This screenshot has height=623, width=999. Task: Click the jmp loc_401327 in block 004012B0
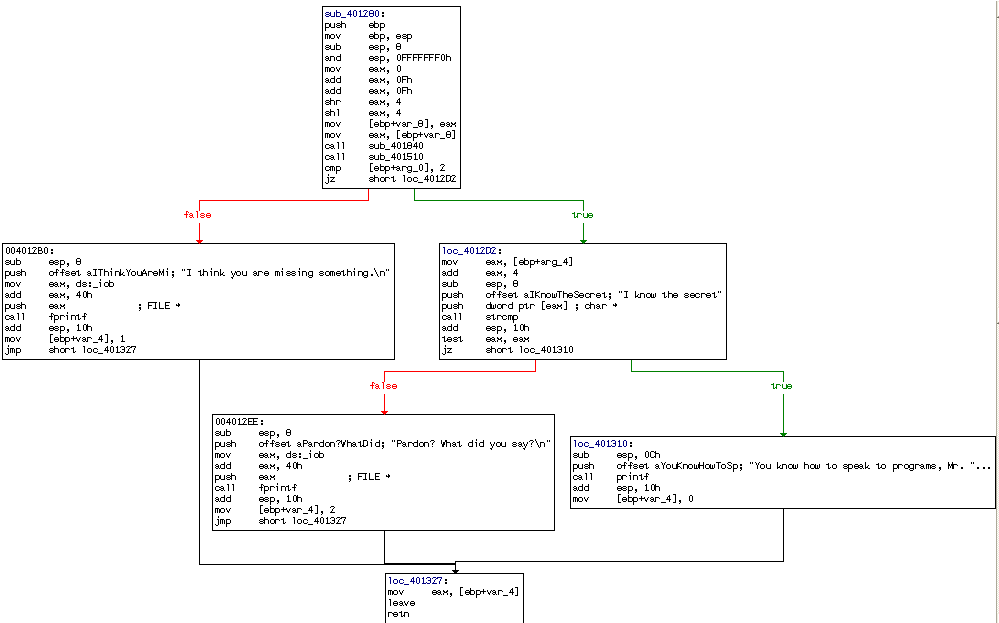click(71, 350)
